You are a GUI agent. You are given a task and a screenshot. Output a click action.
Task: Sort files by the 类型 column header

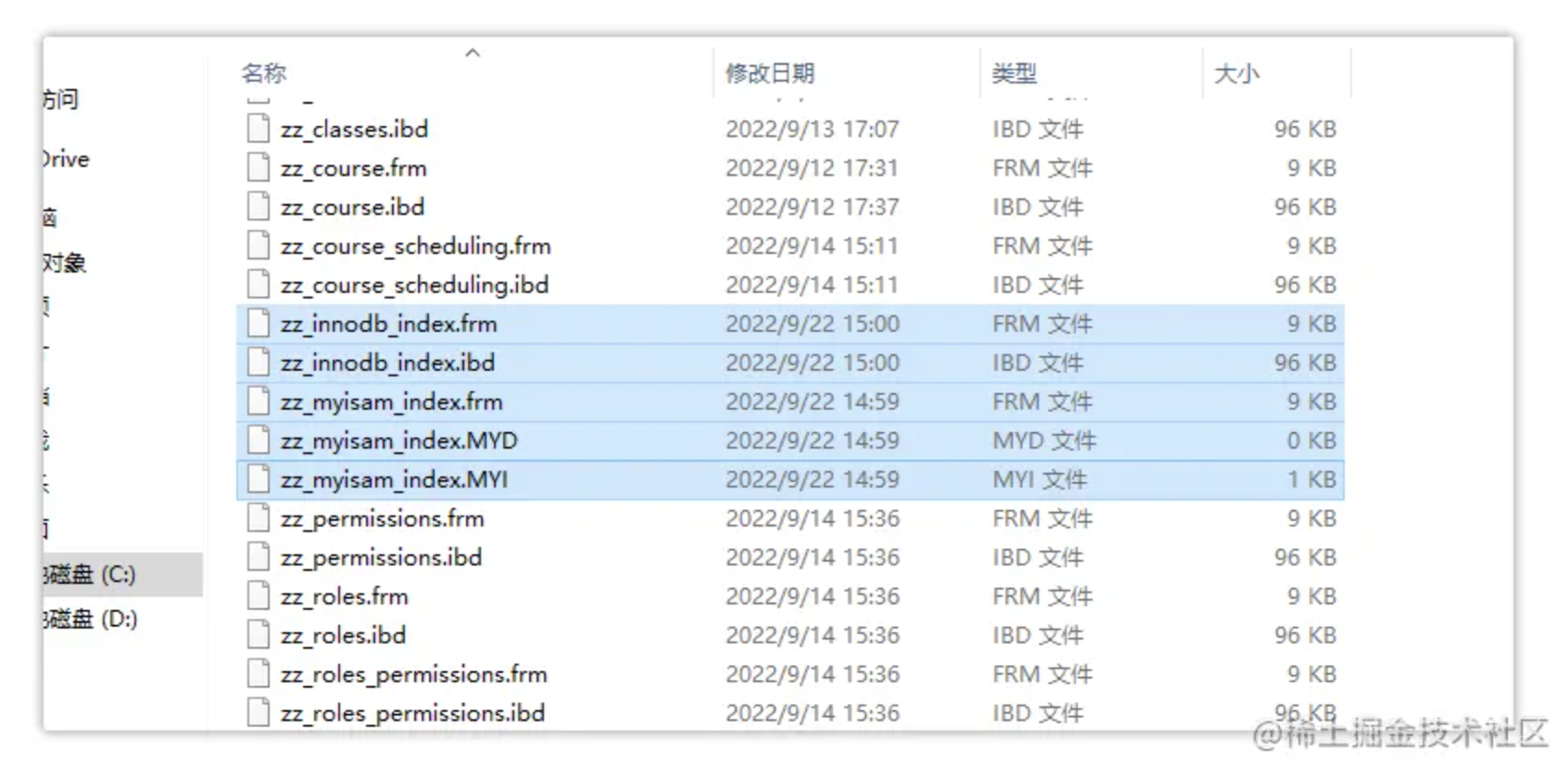tap(1014, 73)
